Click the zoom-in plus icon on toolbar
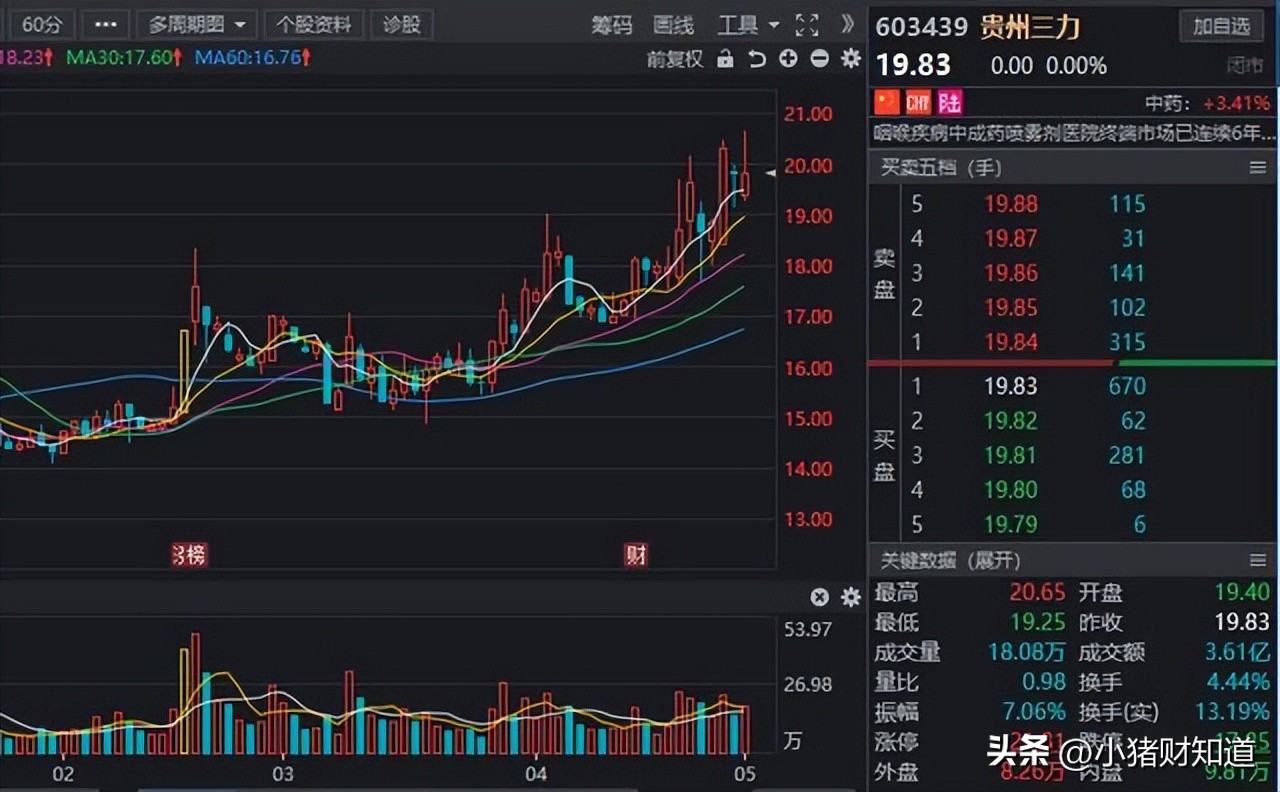This screenshot has height=792, width=1280. pos(788,58)
